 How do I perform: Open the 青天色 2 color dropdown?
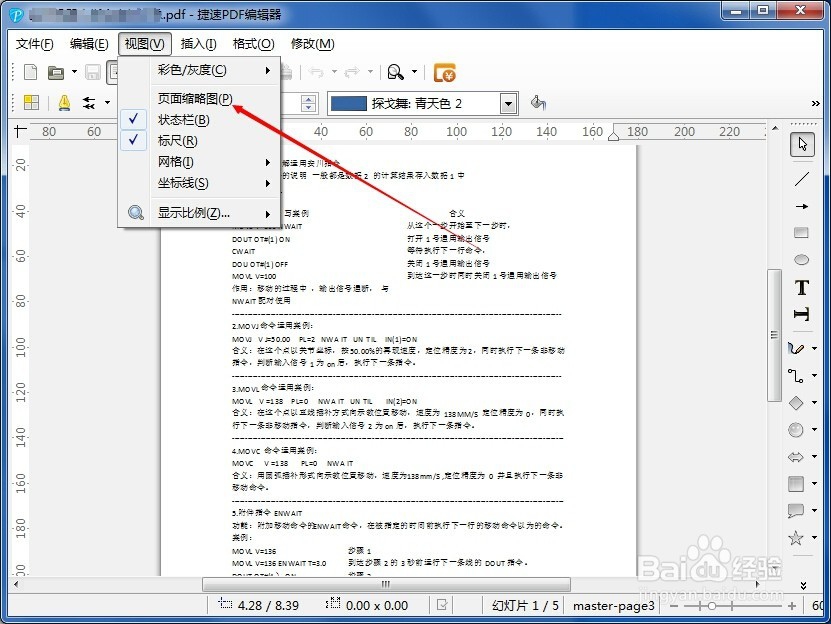pyautogui.click(x=507, y=102)
